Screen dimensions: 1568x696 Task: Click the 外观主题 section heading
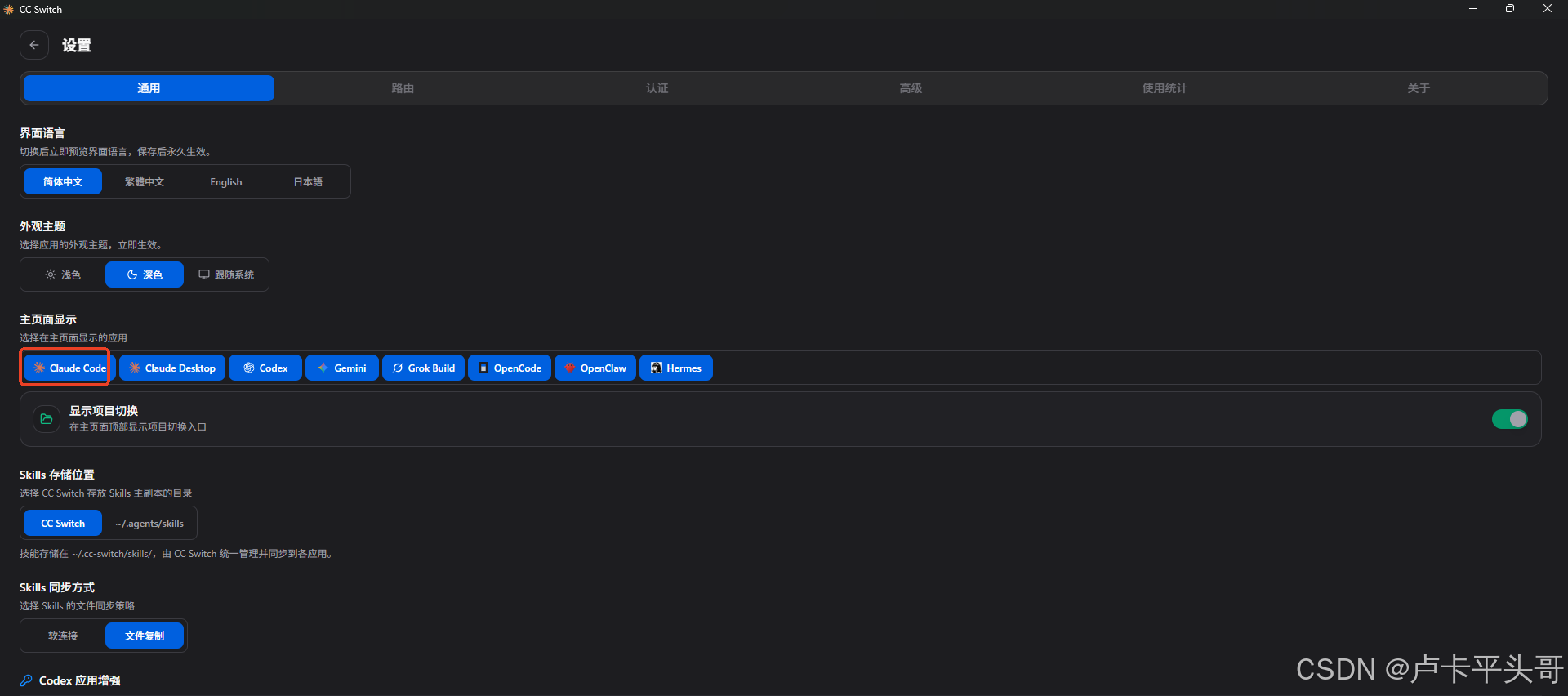pos(42,226)
